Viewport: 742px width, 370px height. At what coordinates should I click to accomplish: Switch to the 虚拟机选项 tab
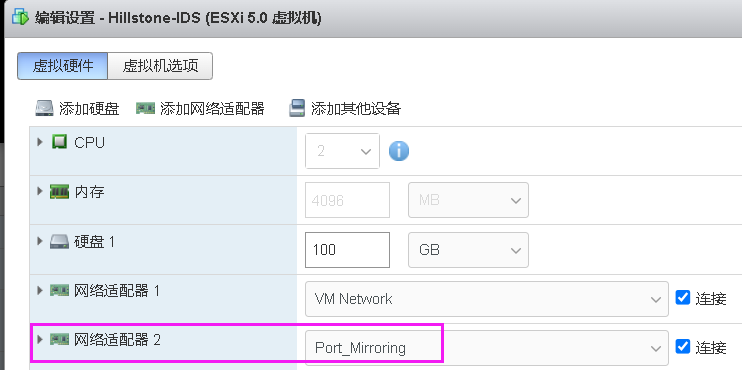coord(160,66)
